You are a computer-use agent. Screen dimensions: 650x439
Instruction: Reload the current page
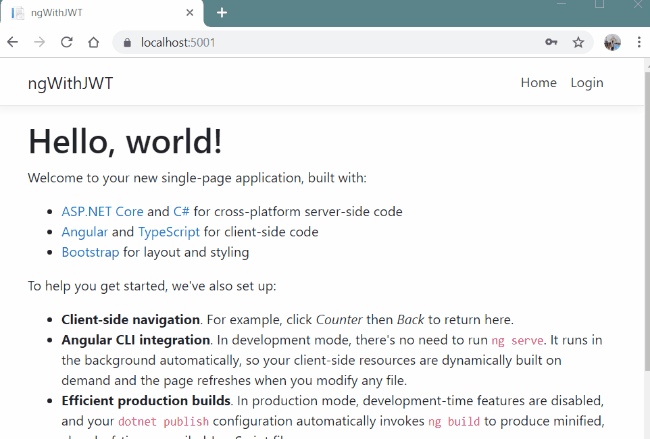click(x=67, y=42)
